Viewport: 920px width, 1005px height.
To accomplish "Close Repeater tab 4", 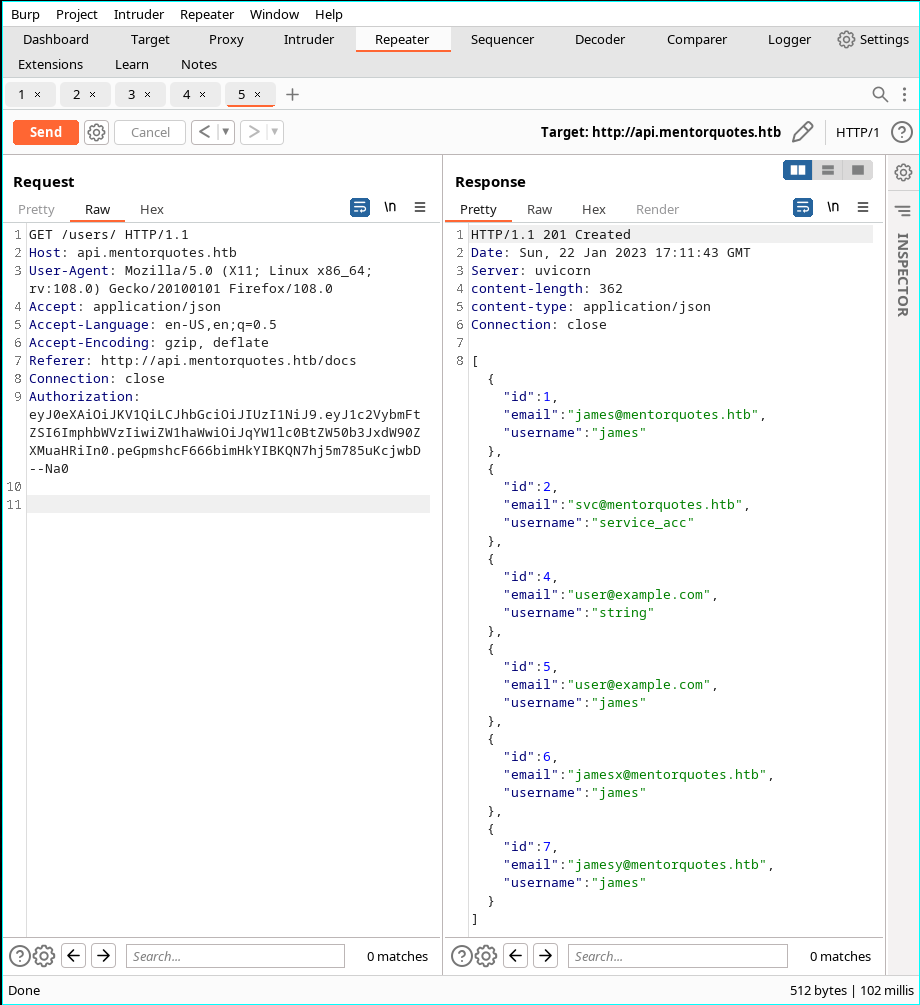I will [203, 95].
